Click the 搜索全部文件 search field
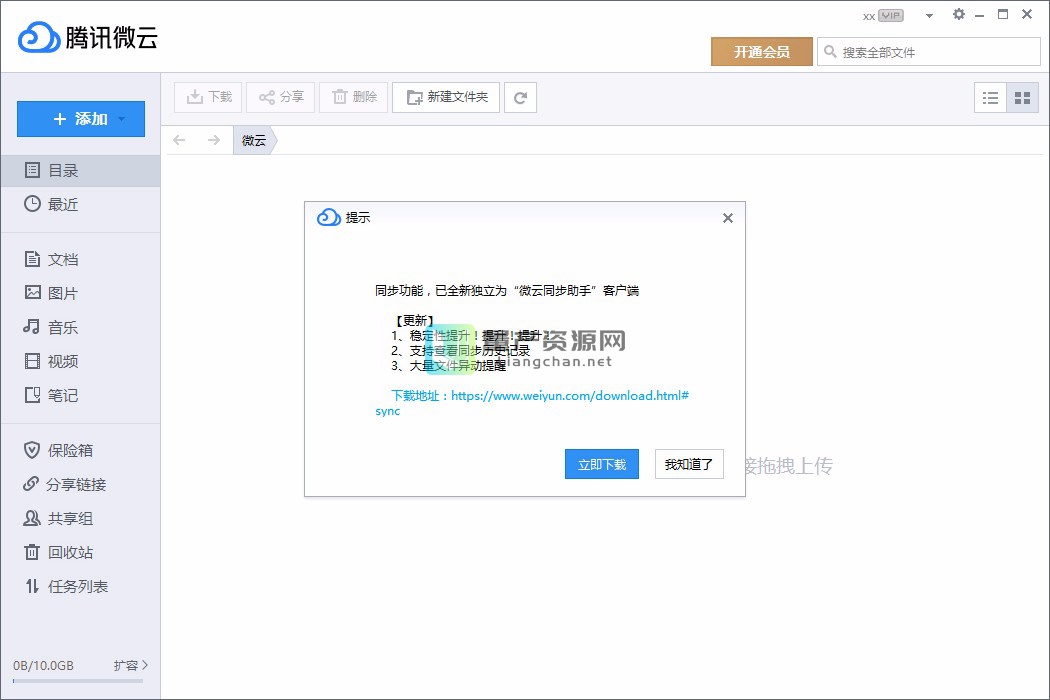 929,52
